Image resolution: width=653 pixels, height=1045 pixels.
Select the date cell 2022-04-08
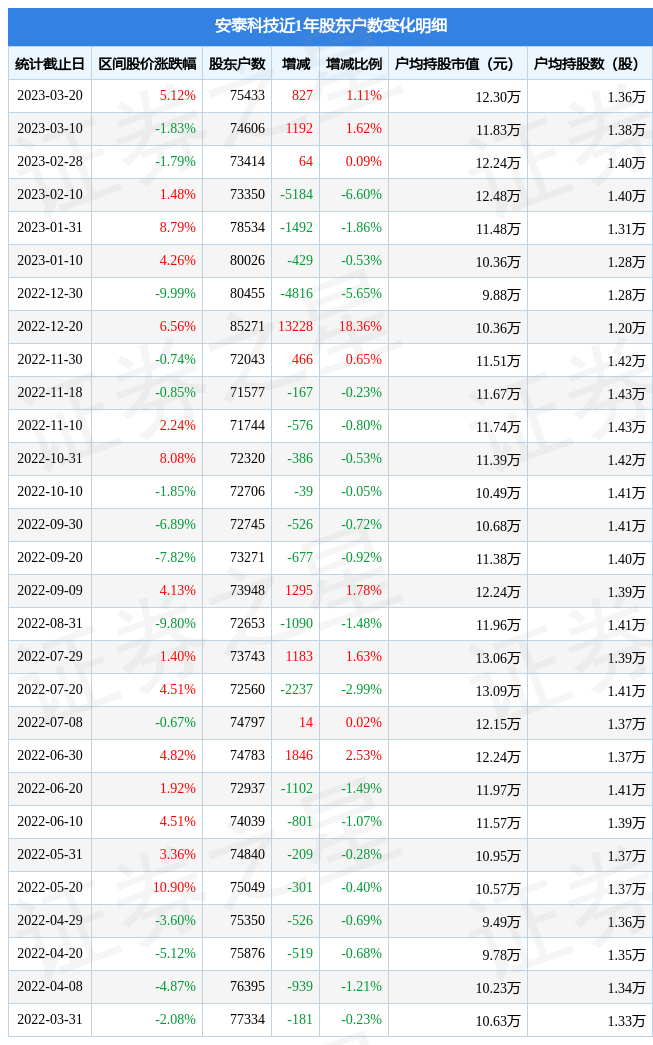click(50, 986)
